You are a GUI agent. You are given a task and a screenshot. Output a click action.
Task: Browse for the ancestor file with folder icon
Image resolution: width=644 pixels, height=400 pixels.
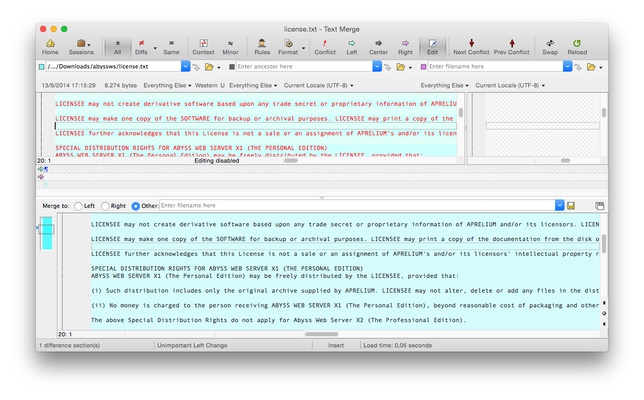[400, 67]
